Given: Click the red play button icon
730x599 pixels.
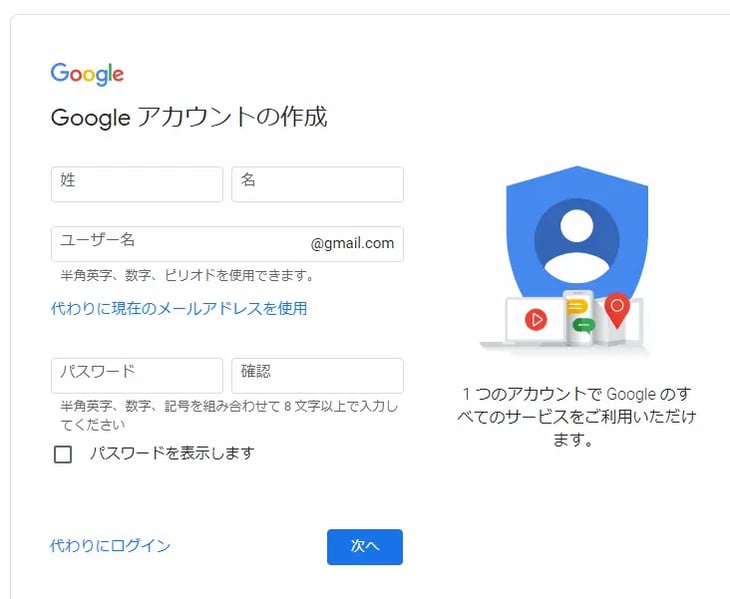Looking at the screenshot, I should pos(537,320).
